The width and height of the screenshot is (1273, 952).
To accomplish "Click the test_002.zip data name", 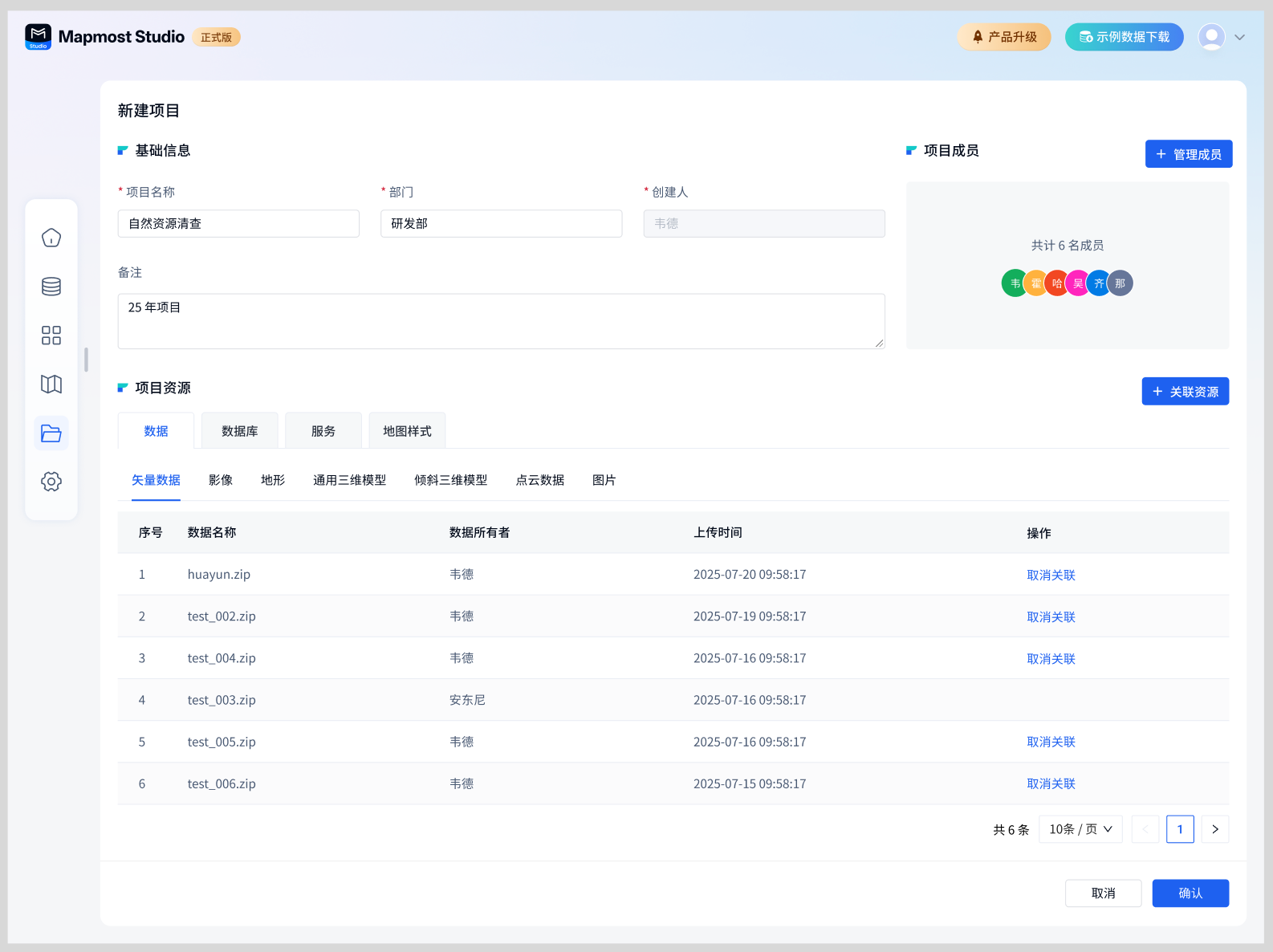I will pos(222,616).
